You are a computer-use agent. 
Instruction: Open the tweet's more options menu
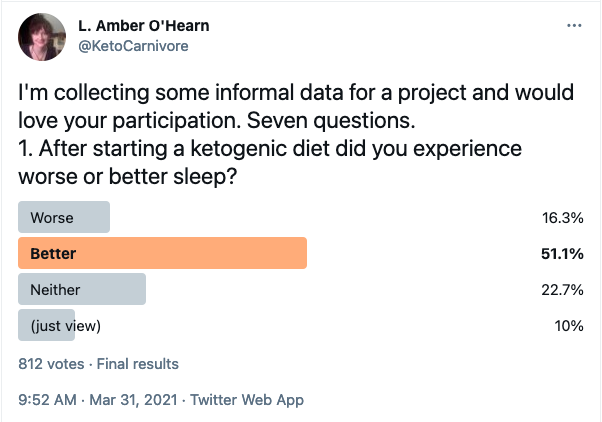(573, 25)
